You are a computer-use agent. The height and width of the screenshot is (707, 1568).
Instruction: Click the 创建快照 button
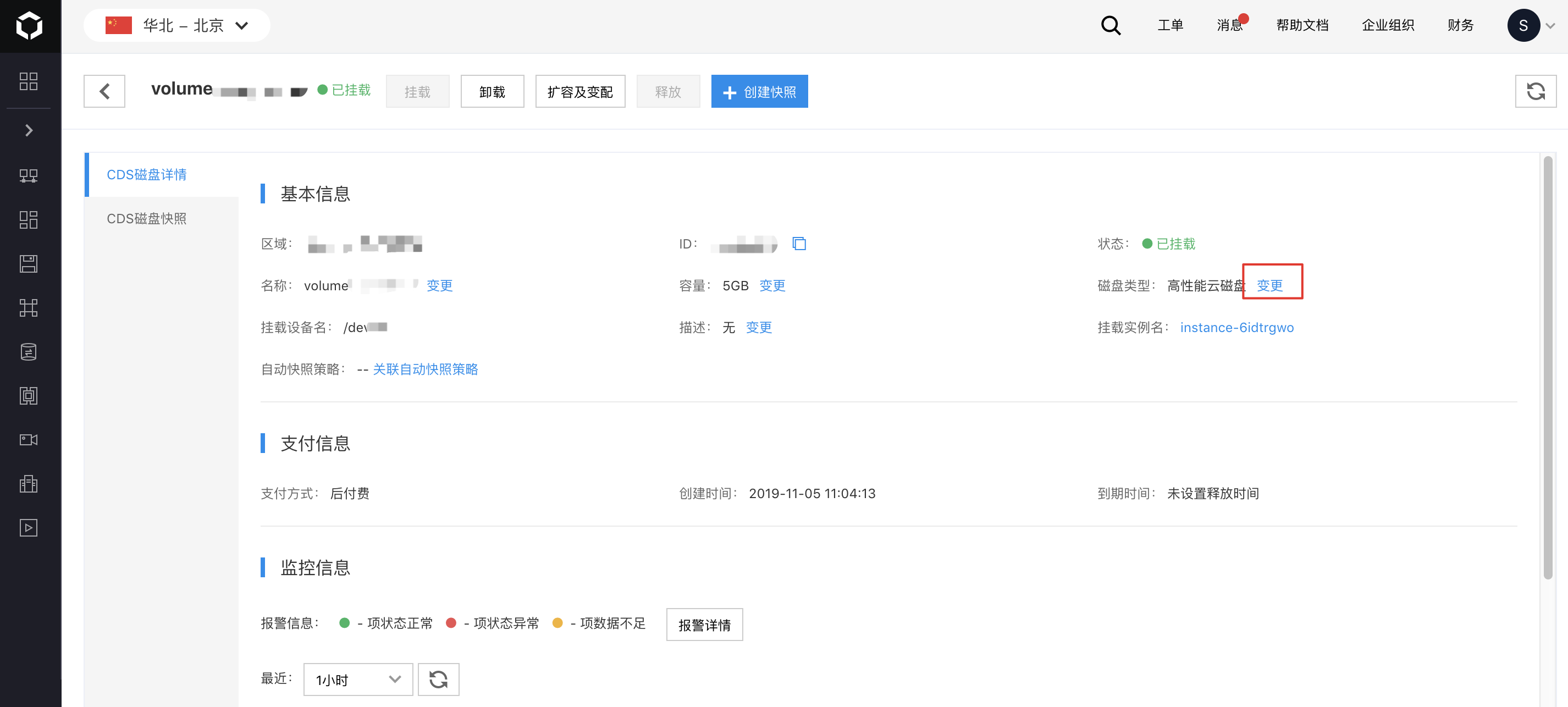click(759, 91)
